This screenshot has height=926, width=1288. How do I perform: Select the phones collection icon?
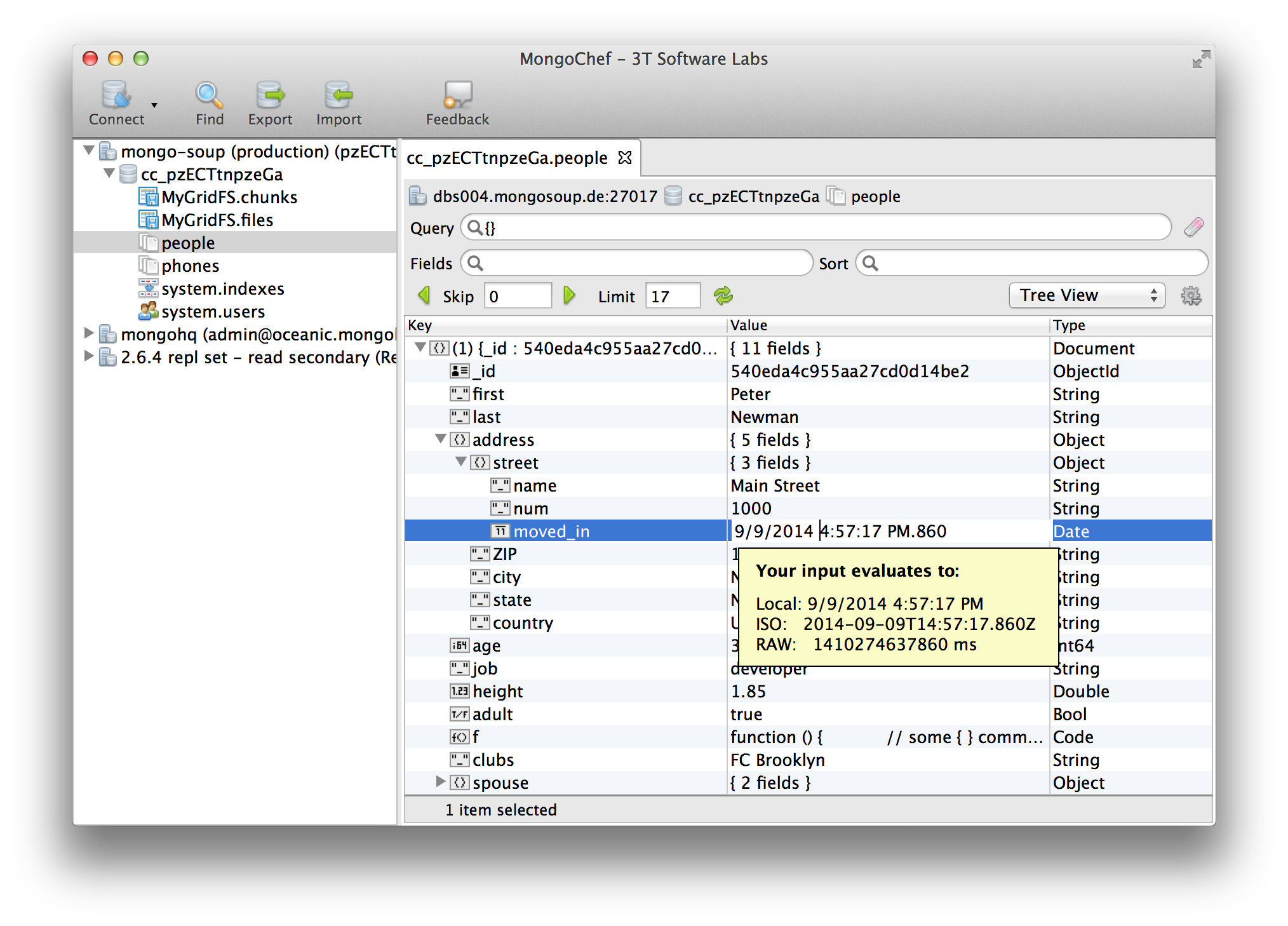[x=149, y=265]
